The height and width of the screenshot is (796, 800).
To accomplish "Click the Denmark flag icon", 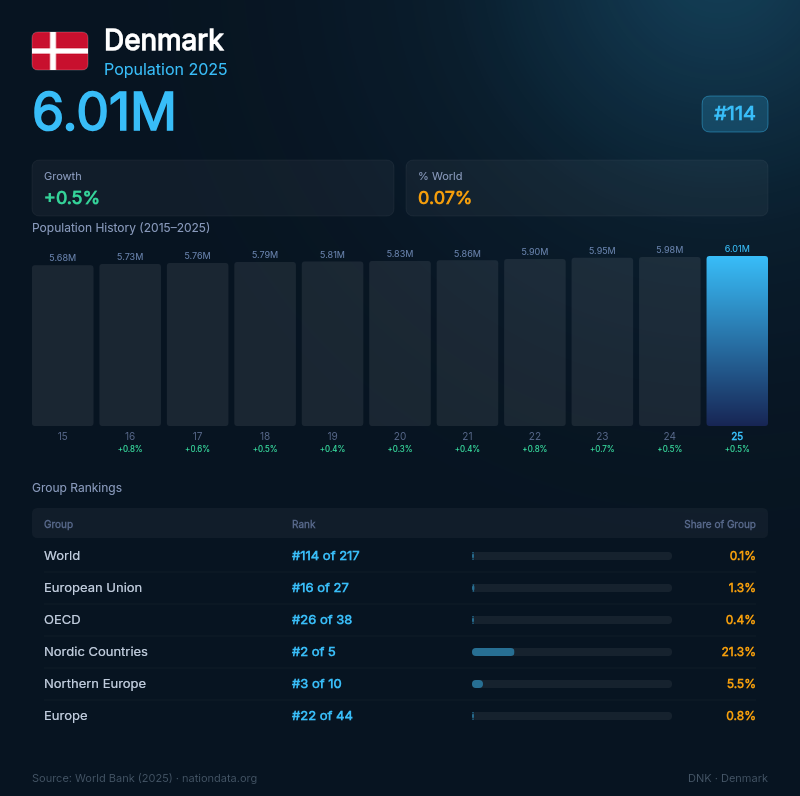I will pos(60,51).
